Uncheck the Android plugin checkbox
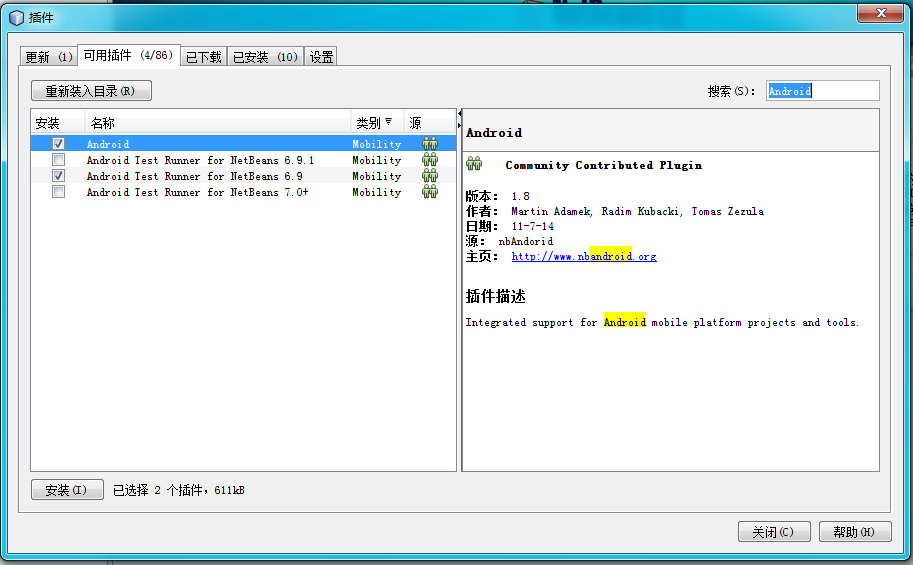 pyautogui.click(x=58, y=144)
